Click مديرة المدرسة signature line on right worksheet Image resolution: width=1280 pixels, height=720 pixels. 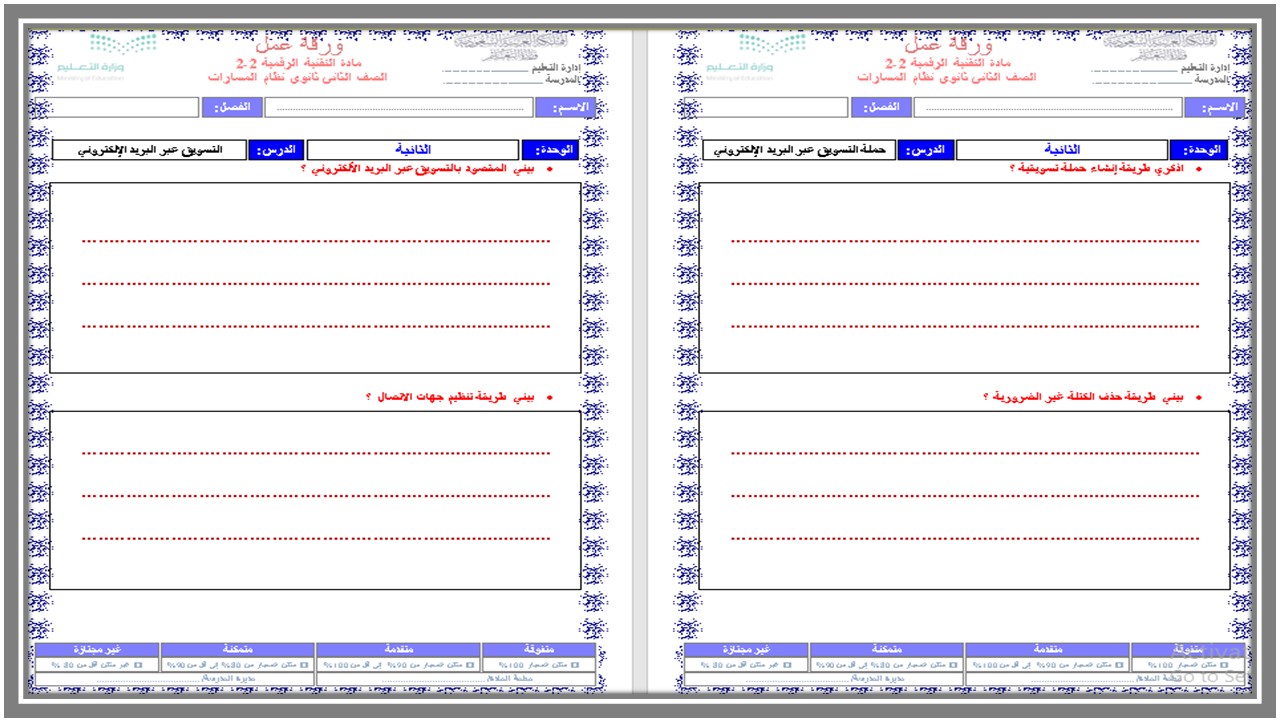point(823,679)
